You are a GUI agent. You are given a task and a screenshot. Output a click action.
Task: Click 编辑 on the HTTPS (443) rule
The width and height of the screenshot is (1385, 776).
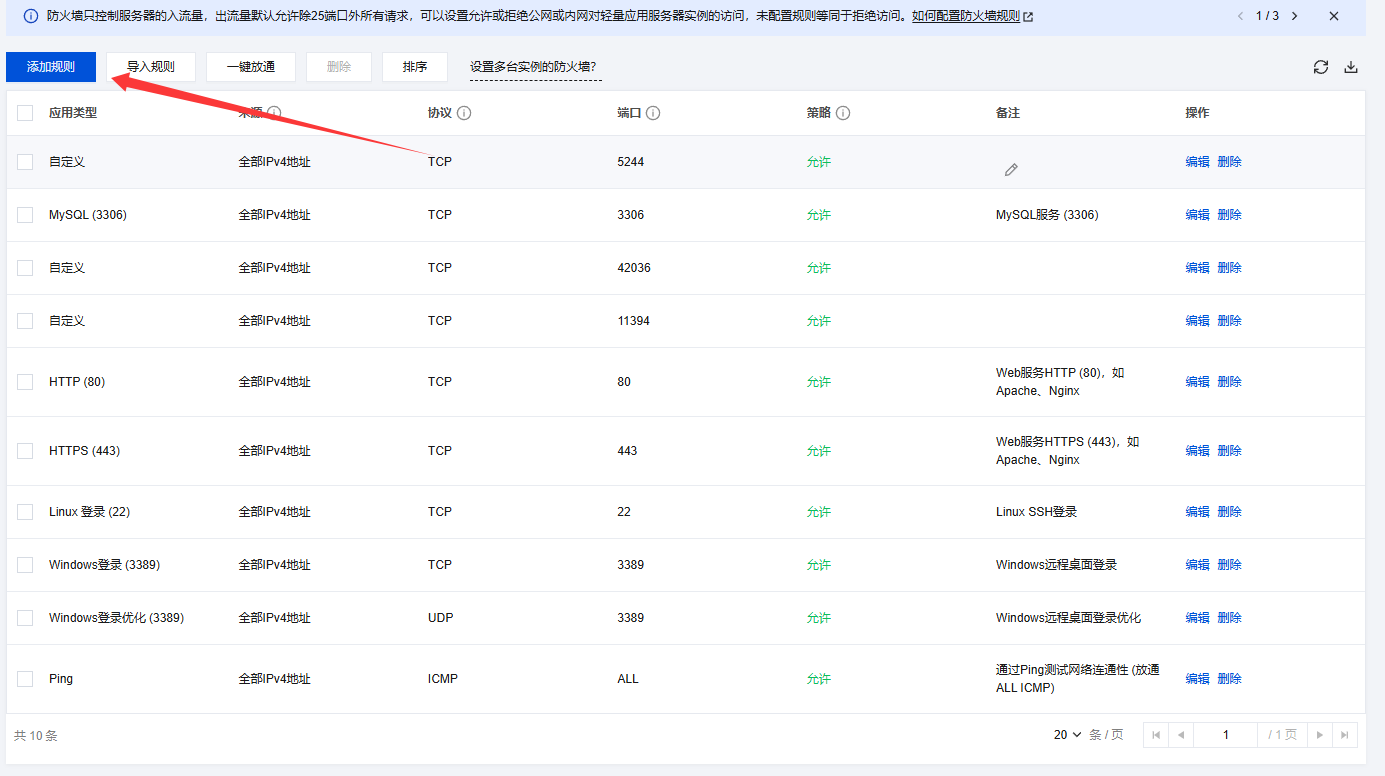[1197, 450]
